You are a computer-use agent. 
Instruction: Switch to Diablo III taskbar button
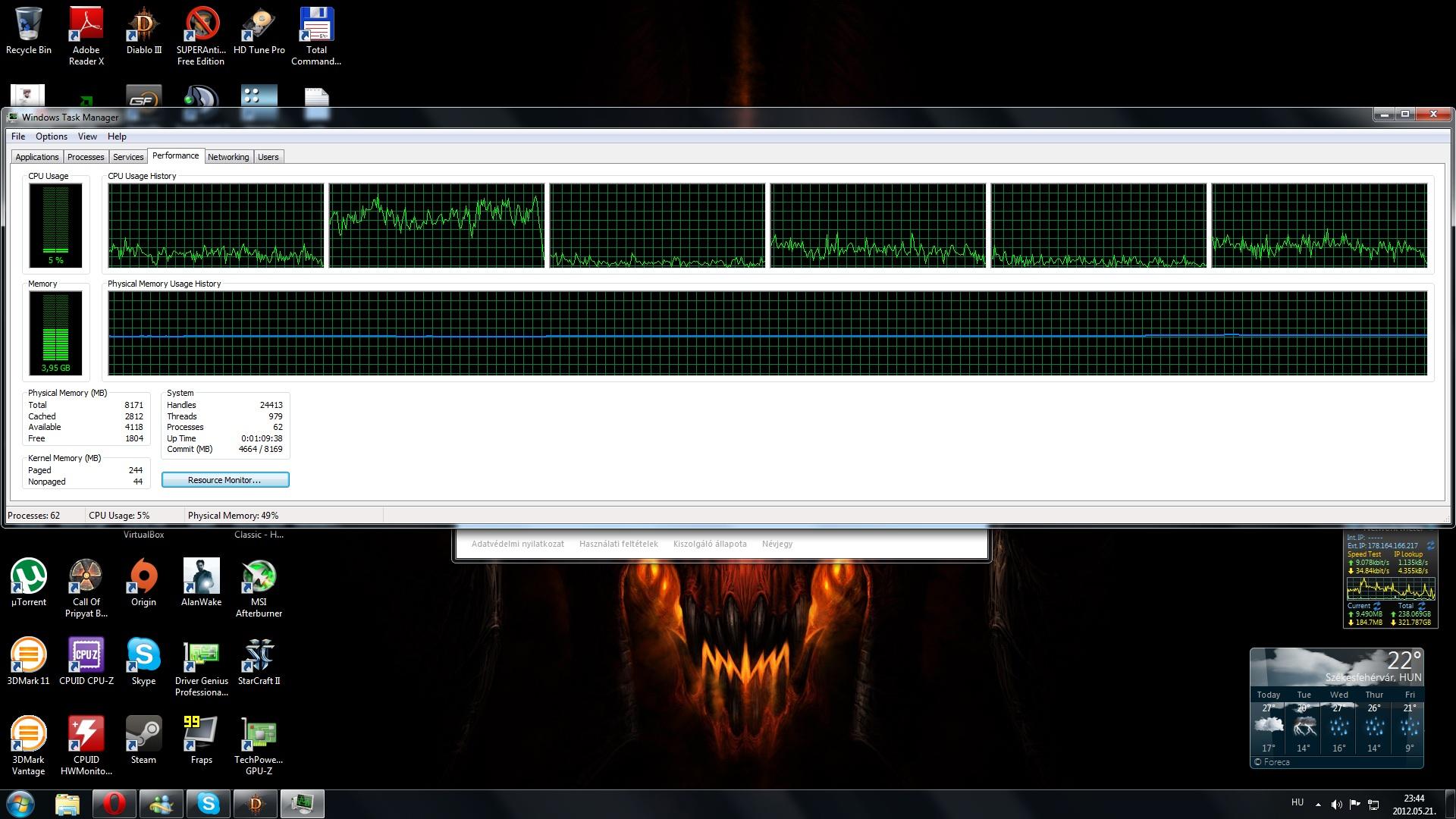tap(256, 804)
